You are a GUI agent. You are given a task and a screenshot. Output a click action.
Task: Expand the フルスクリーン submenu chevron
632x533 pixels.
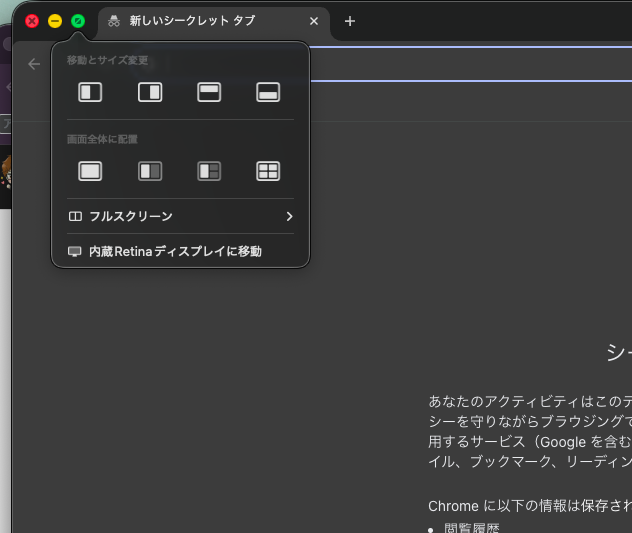click(x=289, y=217)
